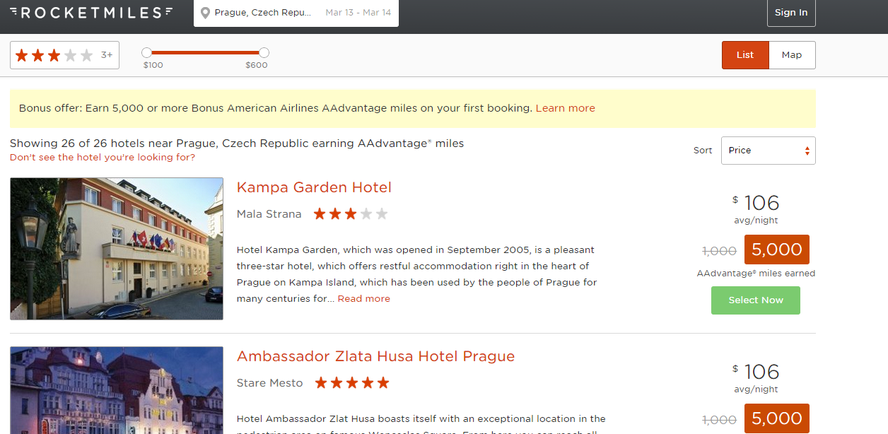Click Select Now for Kampa Garden Hotel
The width and height of the screenshot is (888, 434).
(x=755, y=300)
